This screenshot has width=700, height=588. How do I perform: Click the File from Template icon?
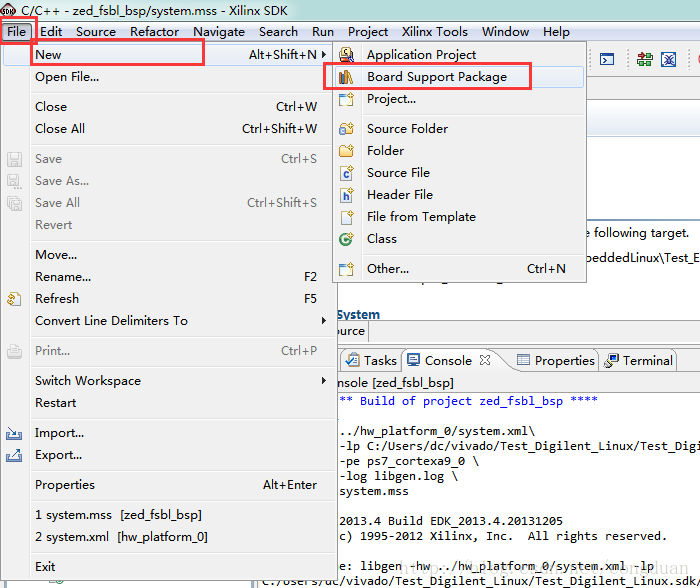coord(347,217)
